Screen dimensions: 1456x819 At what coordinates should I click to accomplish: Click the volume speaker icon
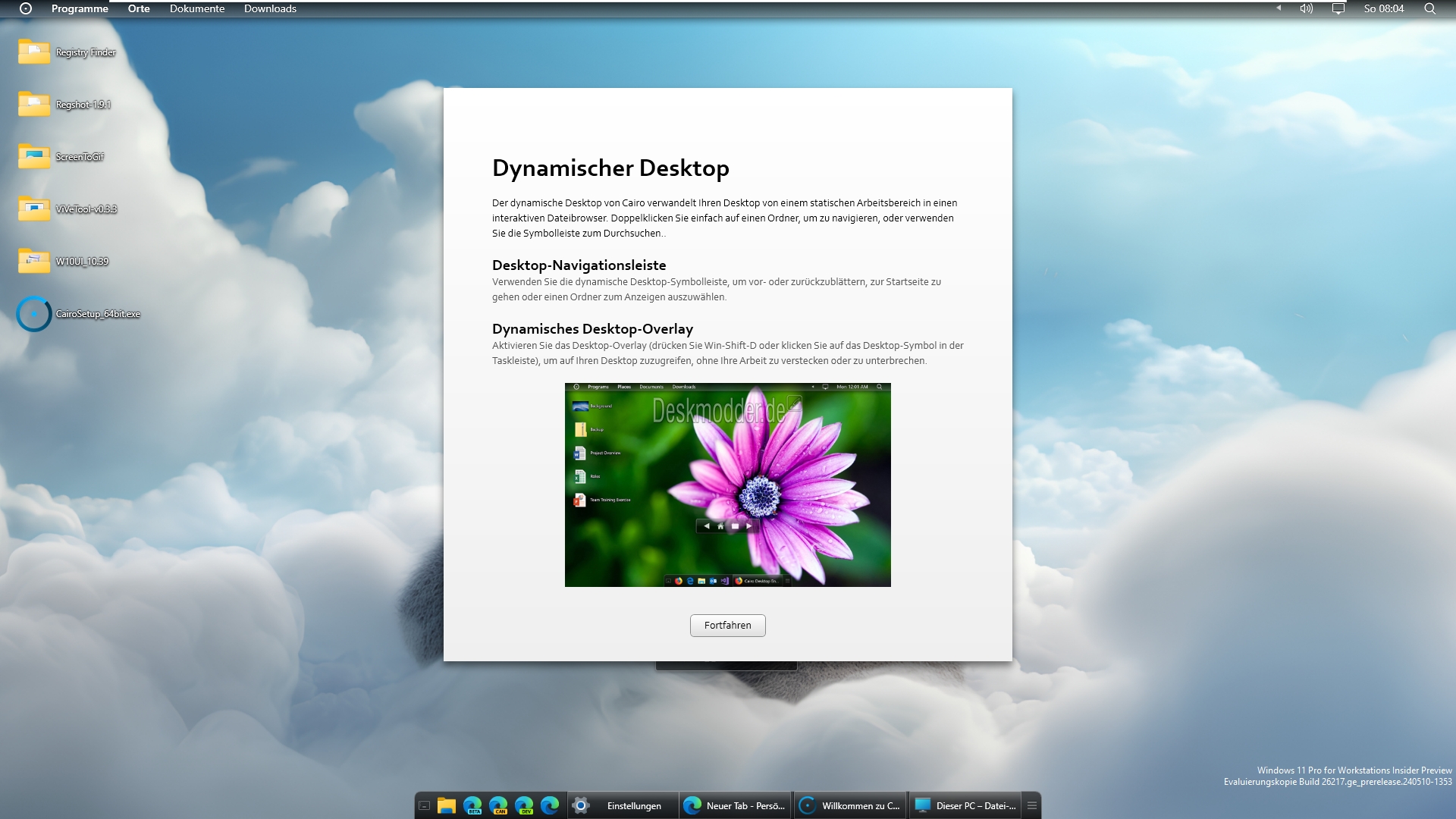click(1306, 8)
